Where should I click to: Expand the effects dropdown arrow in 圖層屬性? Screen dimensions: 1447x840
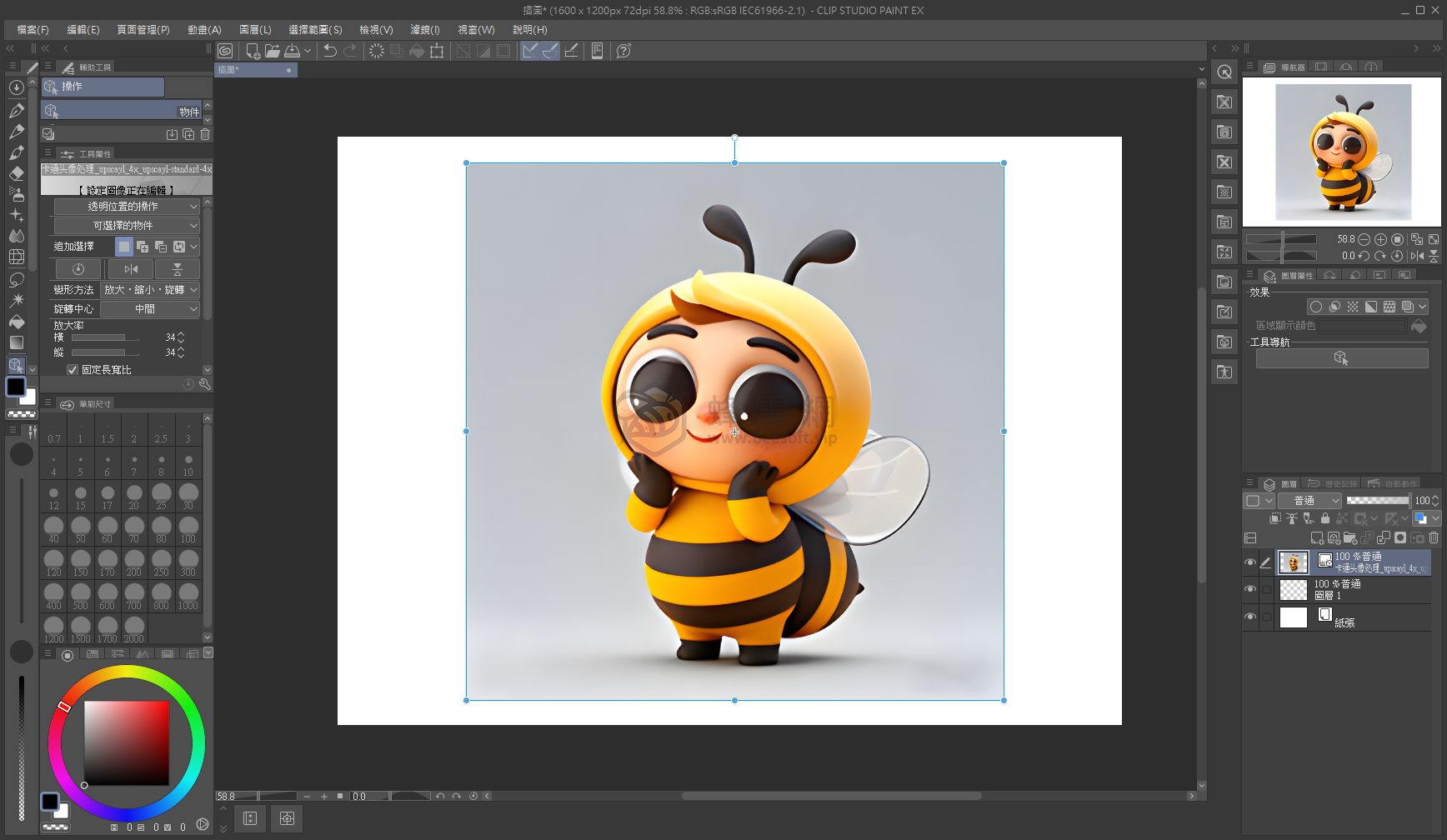(x=1423, y=307)
